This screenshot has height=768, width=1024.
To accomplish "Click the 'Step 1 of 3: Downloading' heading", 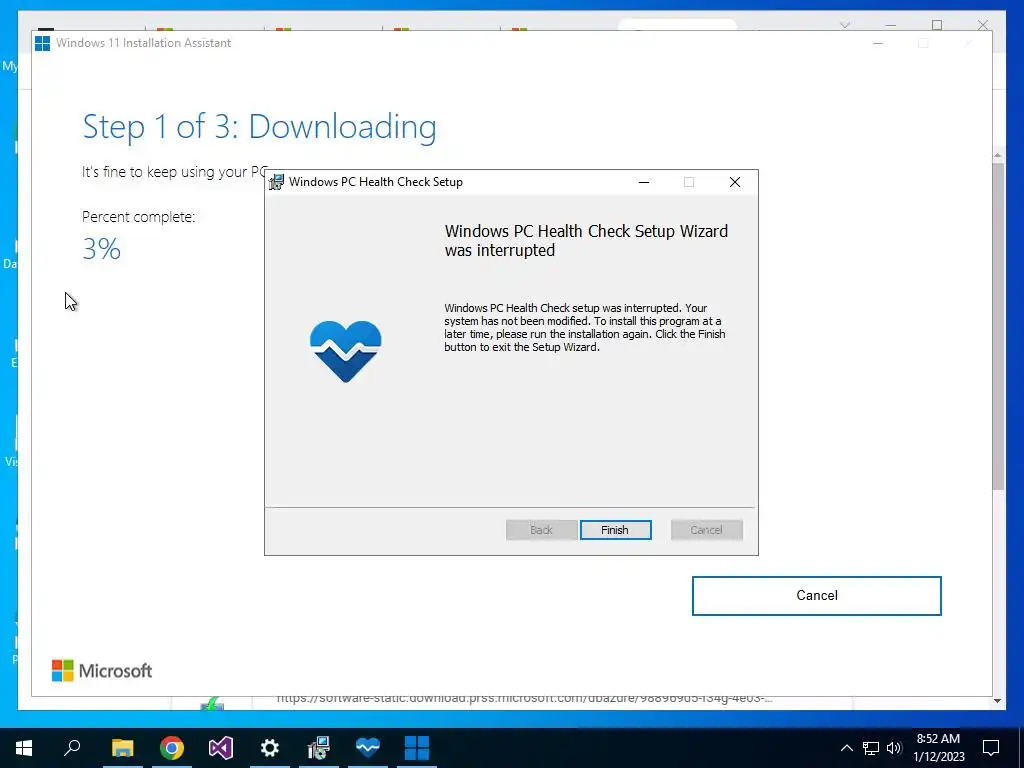I will pos(259,127).
